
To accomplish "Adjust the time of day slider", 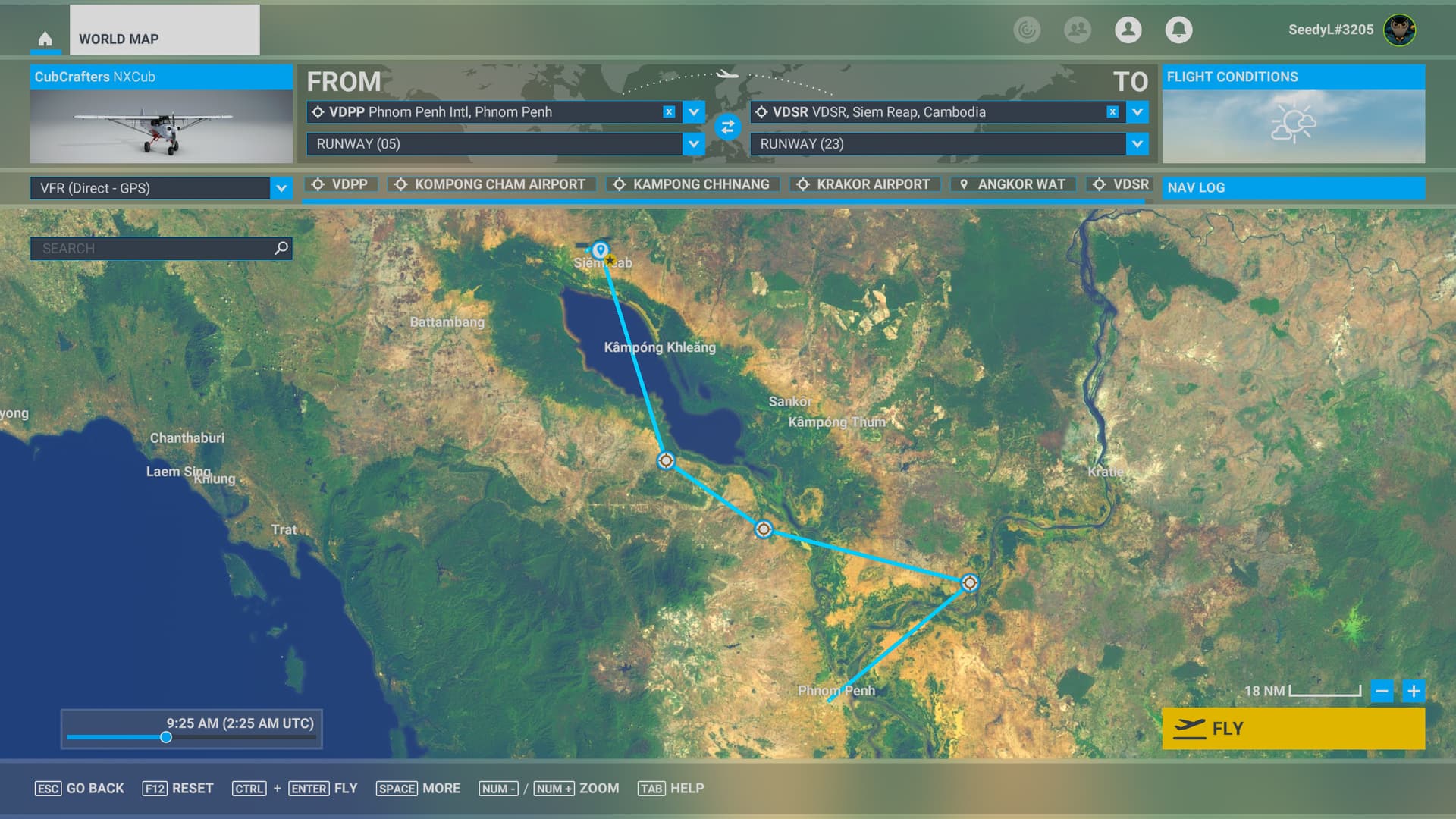I will click(166, 737).
